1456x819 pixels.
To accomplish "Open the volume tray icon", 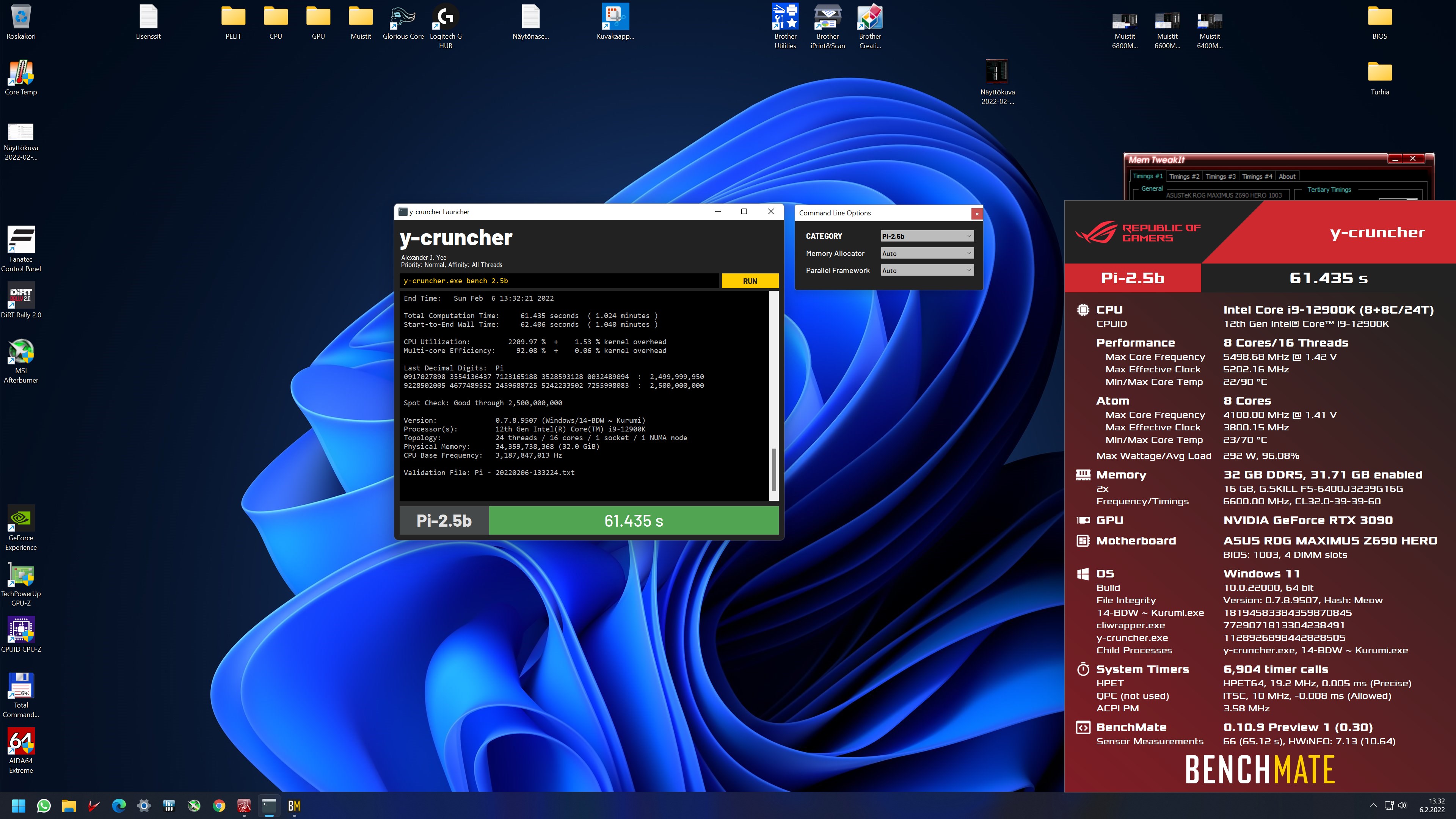I will [x=1402, y=805].
